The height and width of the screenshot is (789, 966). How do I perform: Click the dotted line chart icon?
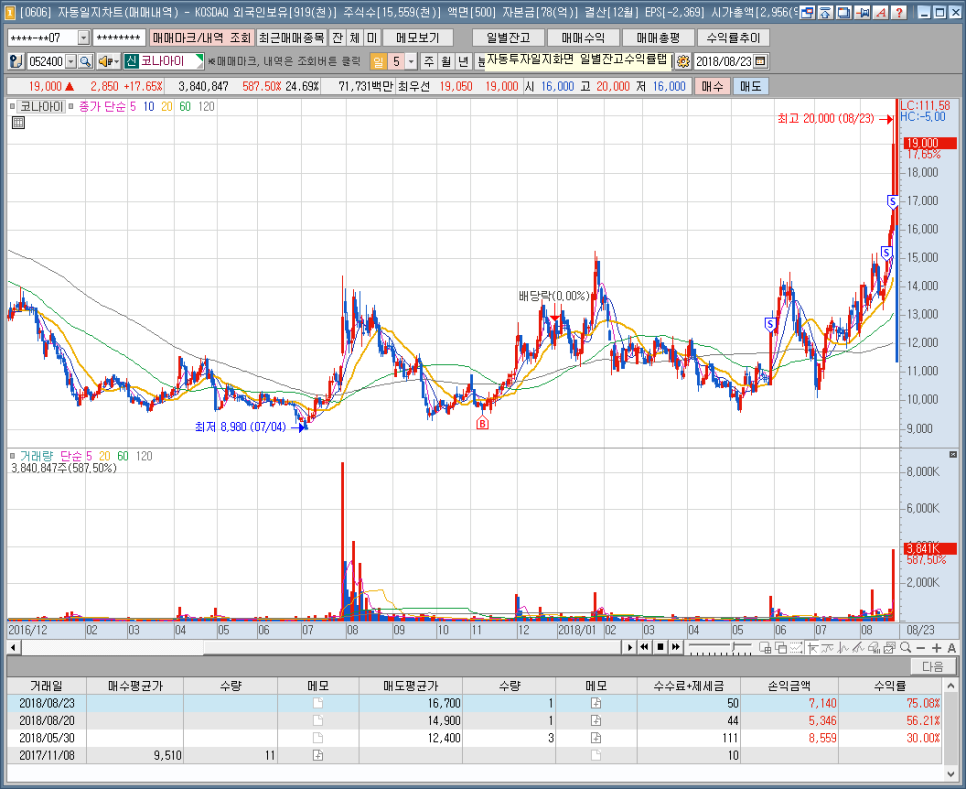pyautogui.click(x=796, y=648)
